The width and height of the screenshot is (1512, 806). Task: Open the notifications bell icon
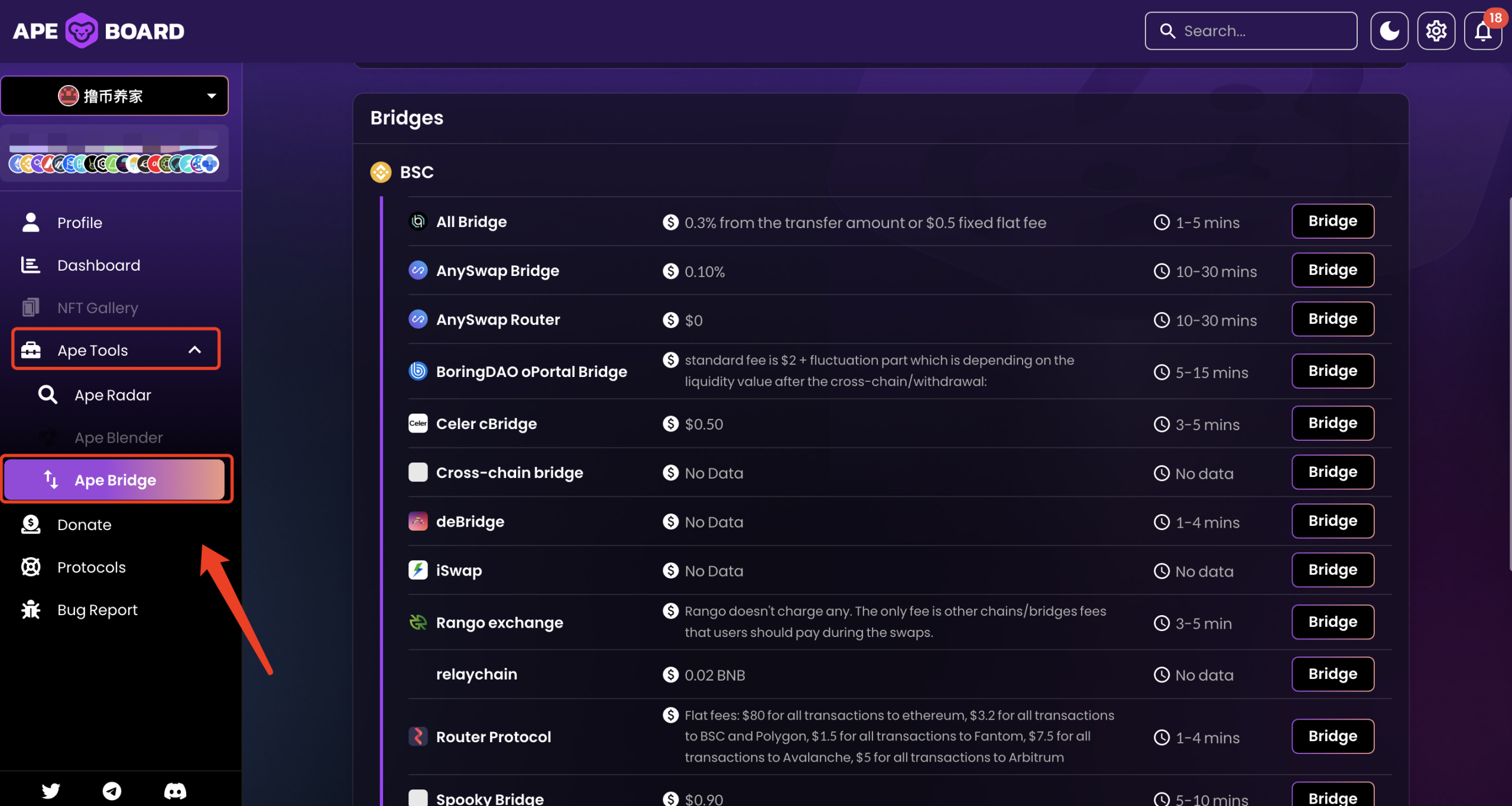[x=1482, y=31]
